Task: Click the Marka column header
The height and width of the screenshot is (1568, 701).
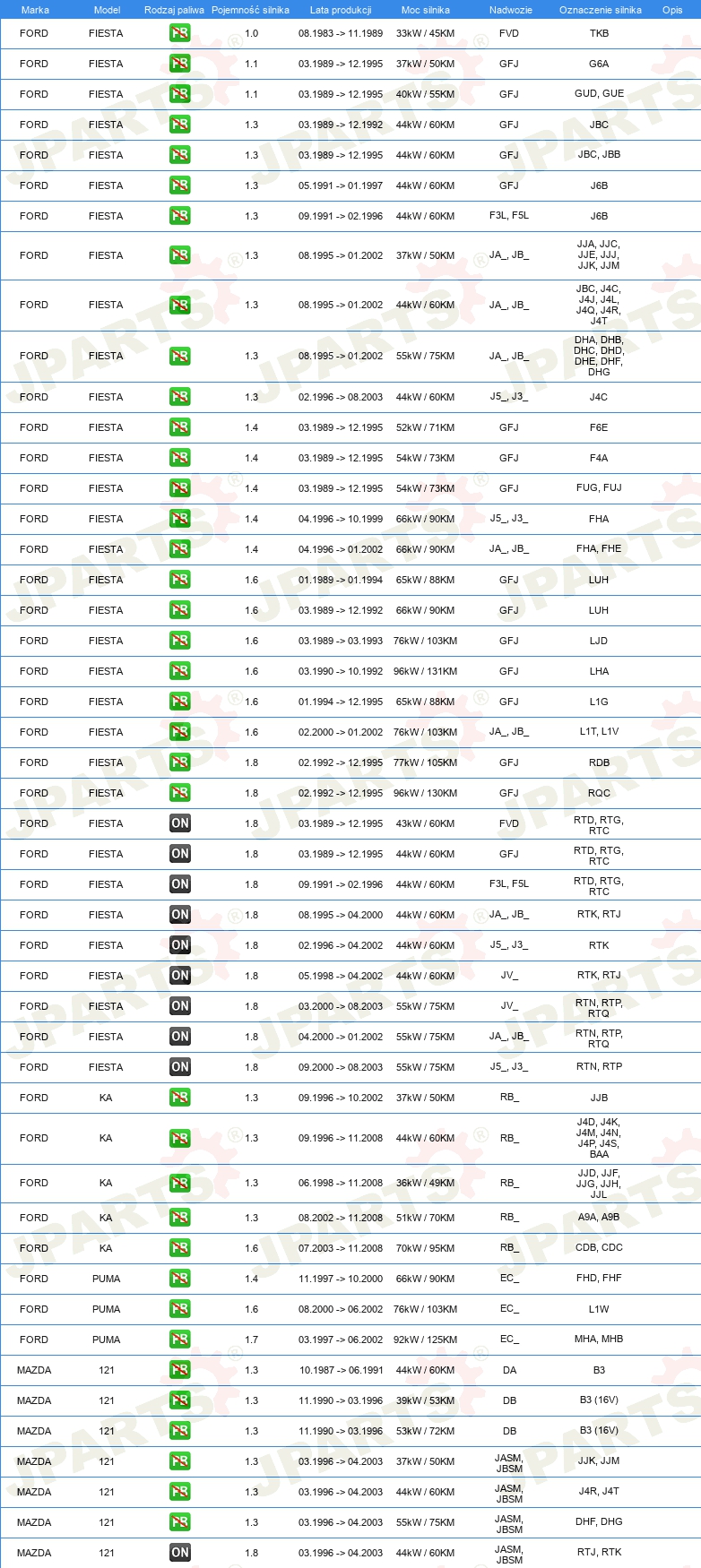Action: pos(35,10)
